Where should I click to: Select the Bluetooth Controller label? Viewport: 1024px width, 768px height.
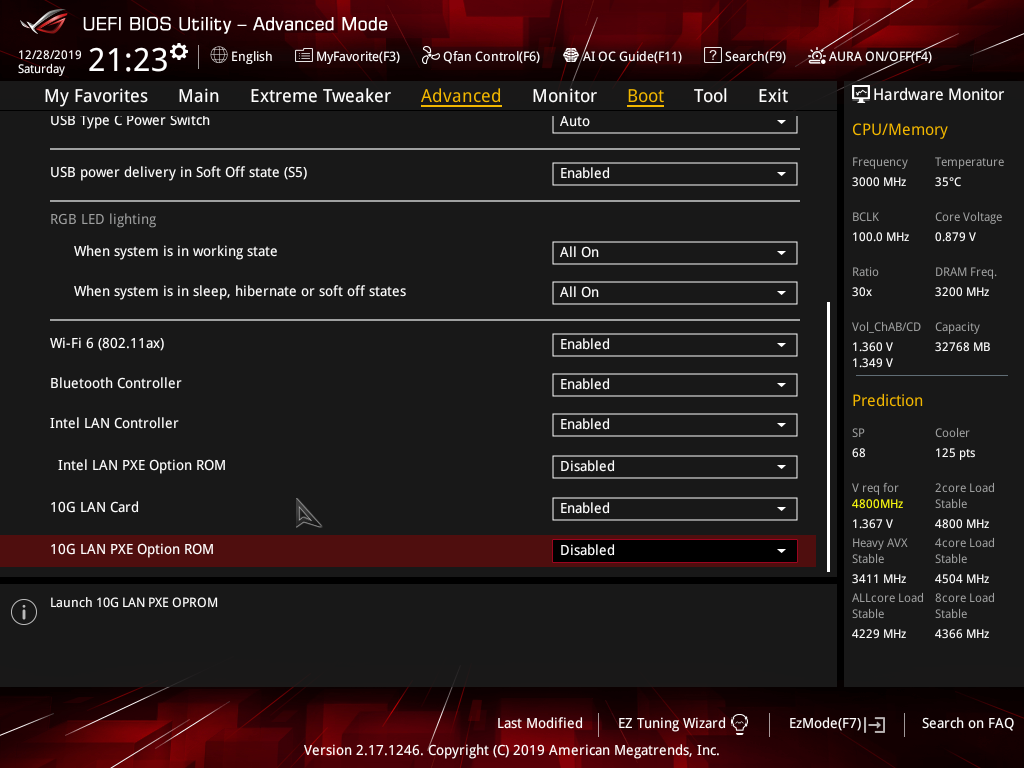tap(116, 383)
